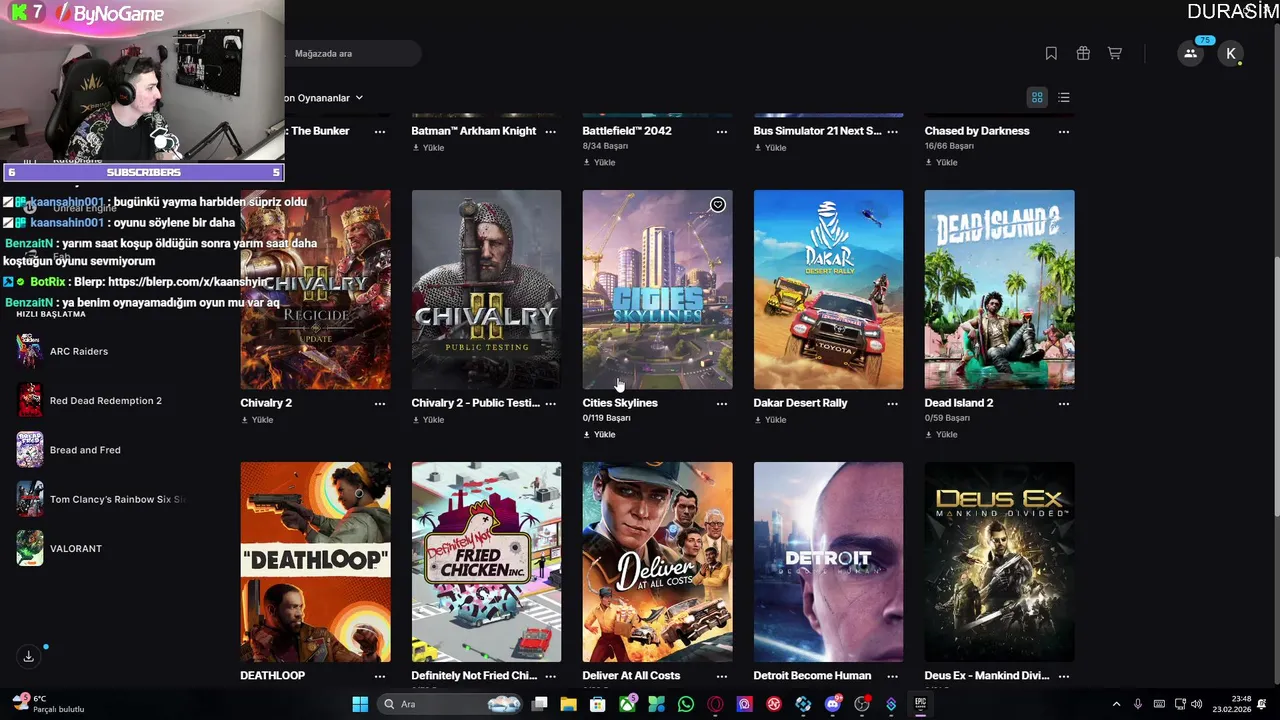Open options menu for Chivalry 2

click(x=380, y=403)
